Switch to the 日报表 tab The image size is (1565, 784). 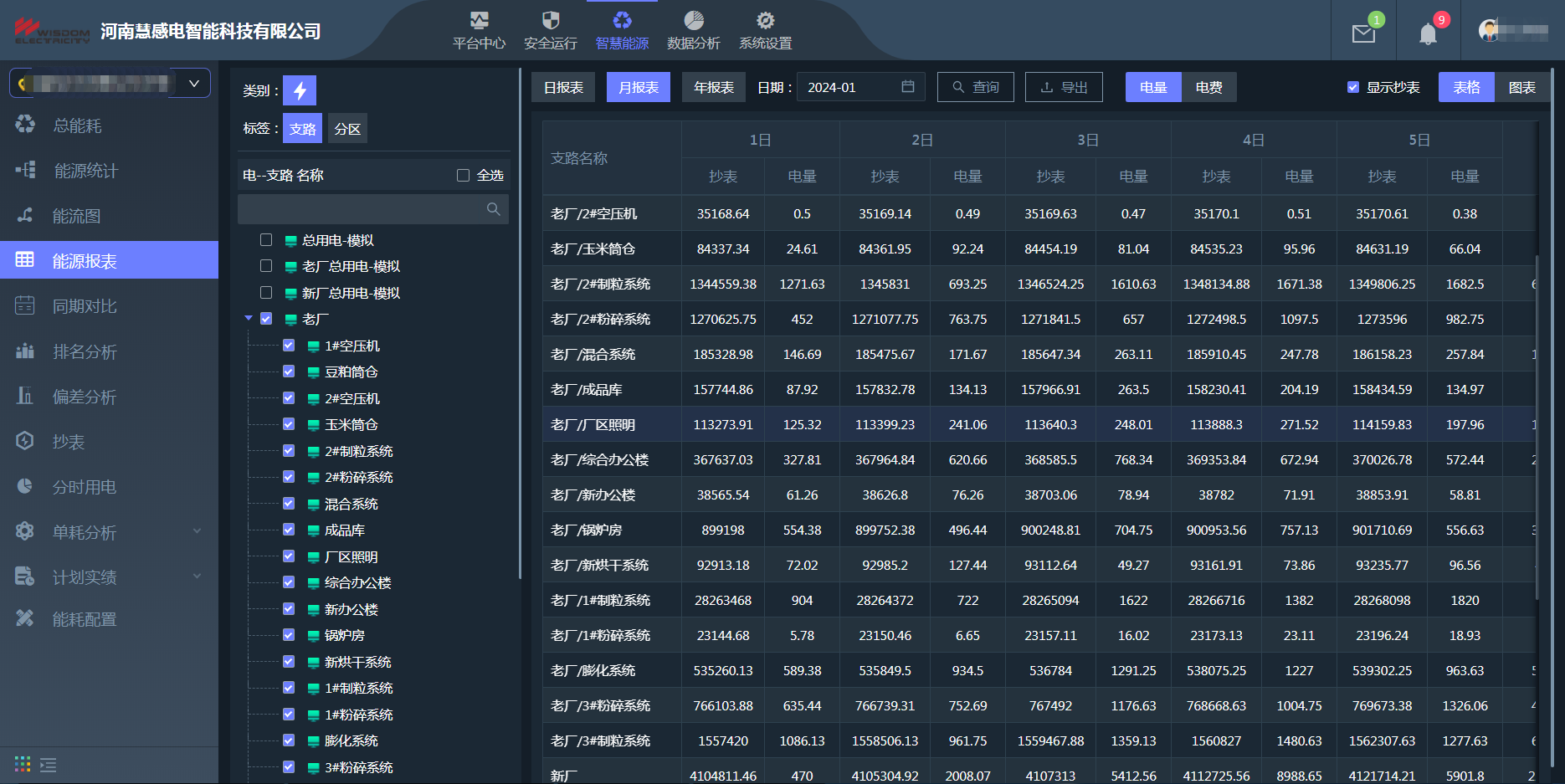click(563, 87)
